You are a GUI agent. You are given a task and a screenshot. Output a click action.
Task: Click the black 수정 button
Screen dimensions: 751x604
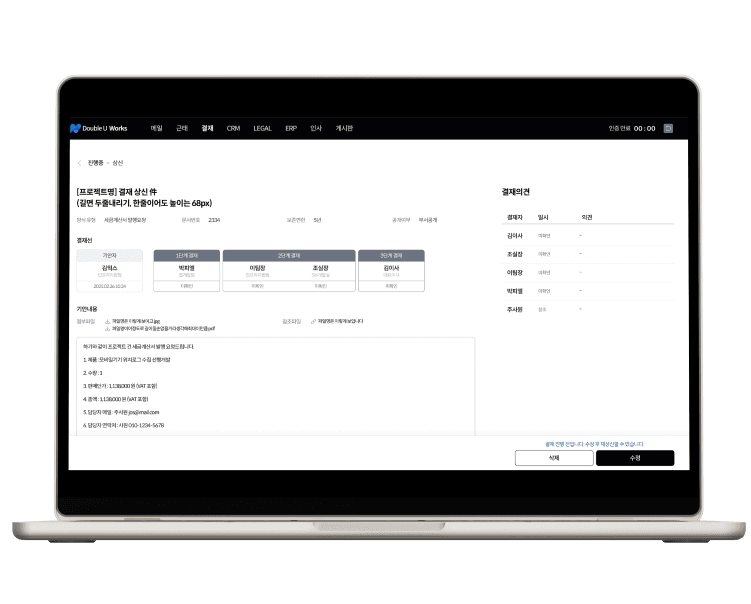(x=635, y=458)
